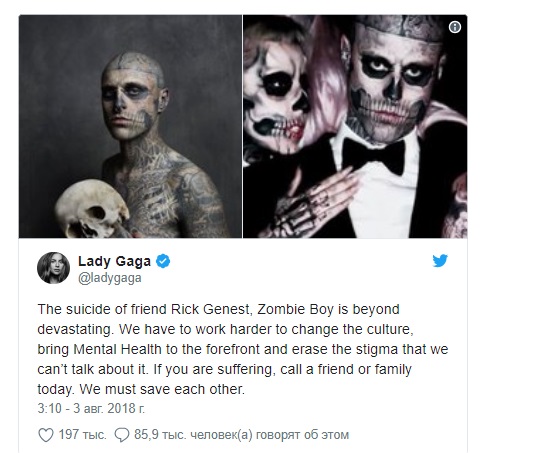
Task: Click the tweet text about Rick Genest
Action: tap(243, 349)
